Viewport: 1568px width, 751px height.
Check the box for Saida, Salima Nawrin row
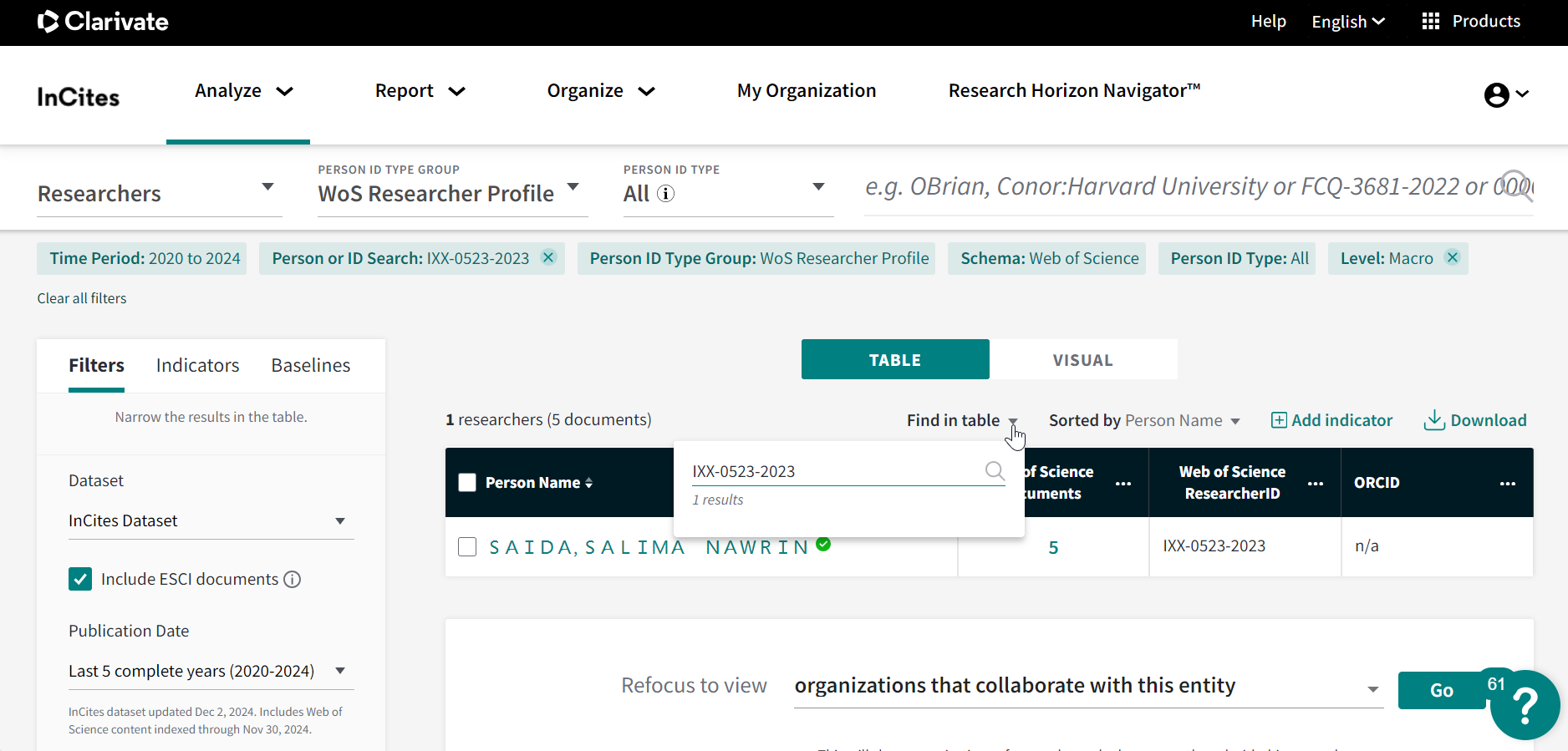[x=467, y=547]
